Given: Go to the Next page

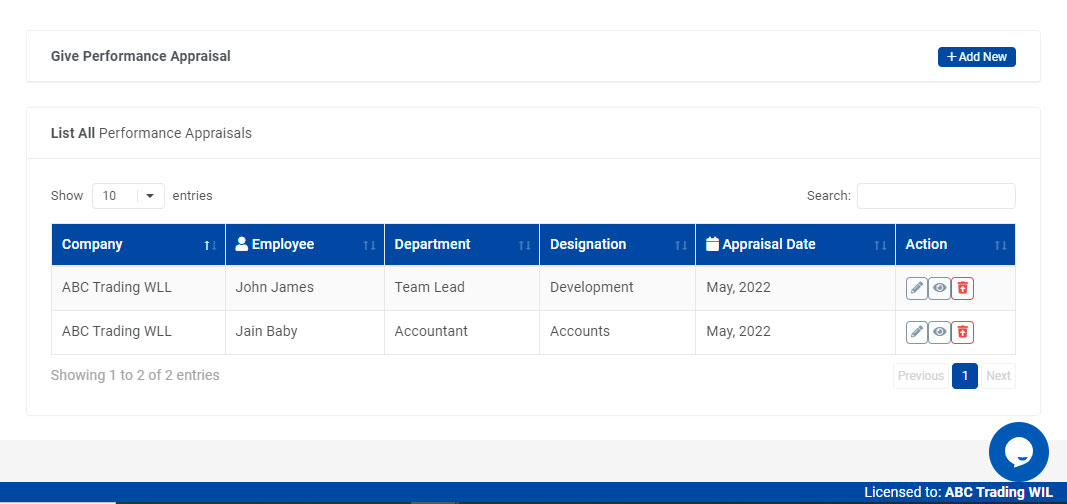Looking at the screenshot, I should 998,376.
